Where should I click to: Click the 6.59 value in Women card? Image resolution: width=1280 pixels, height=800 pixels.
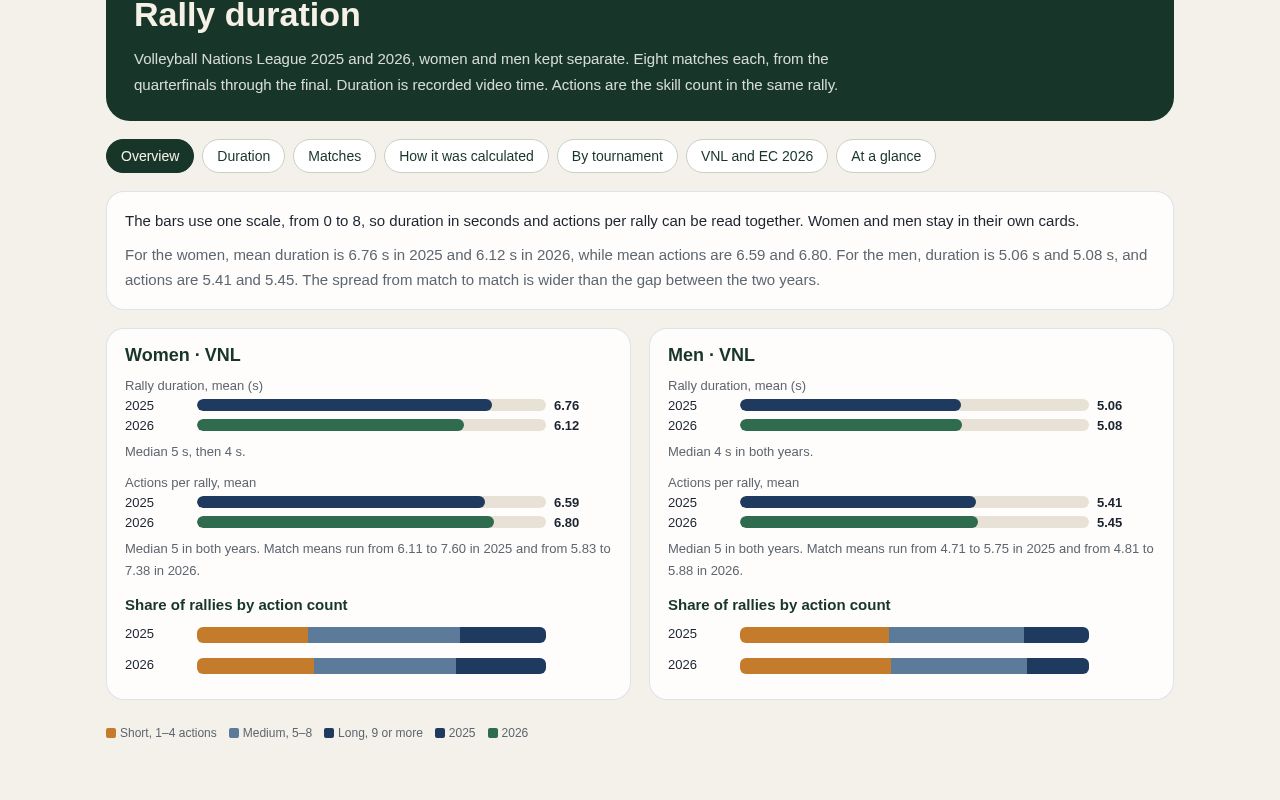tap(567, 502)
